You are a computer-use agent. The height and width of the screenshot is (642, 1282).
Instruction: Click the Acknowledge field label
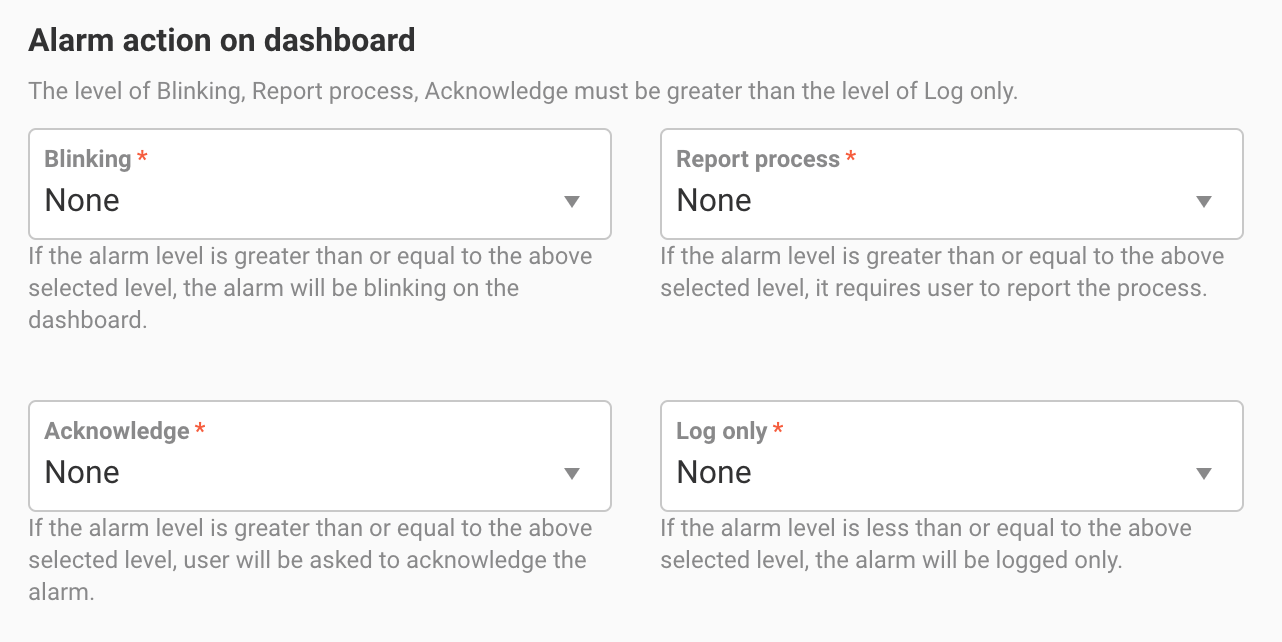click(117, 431)
